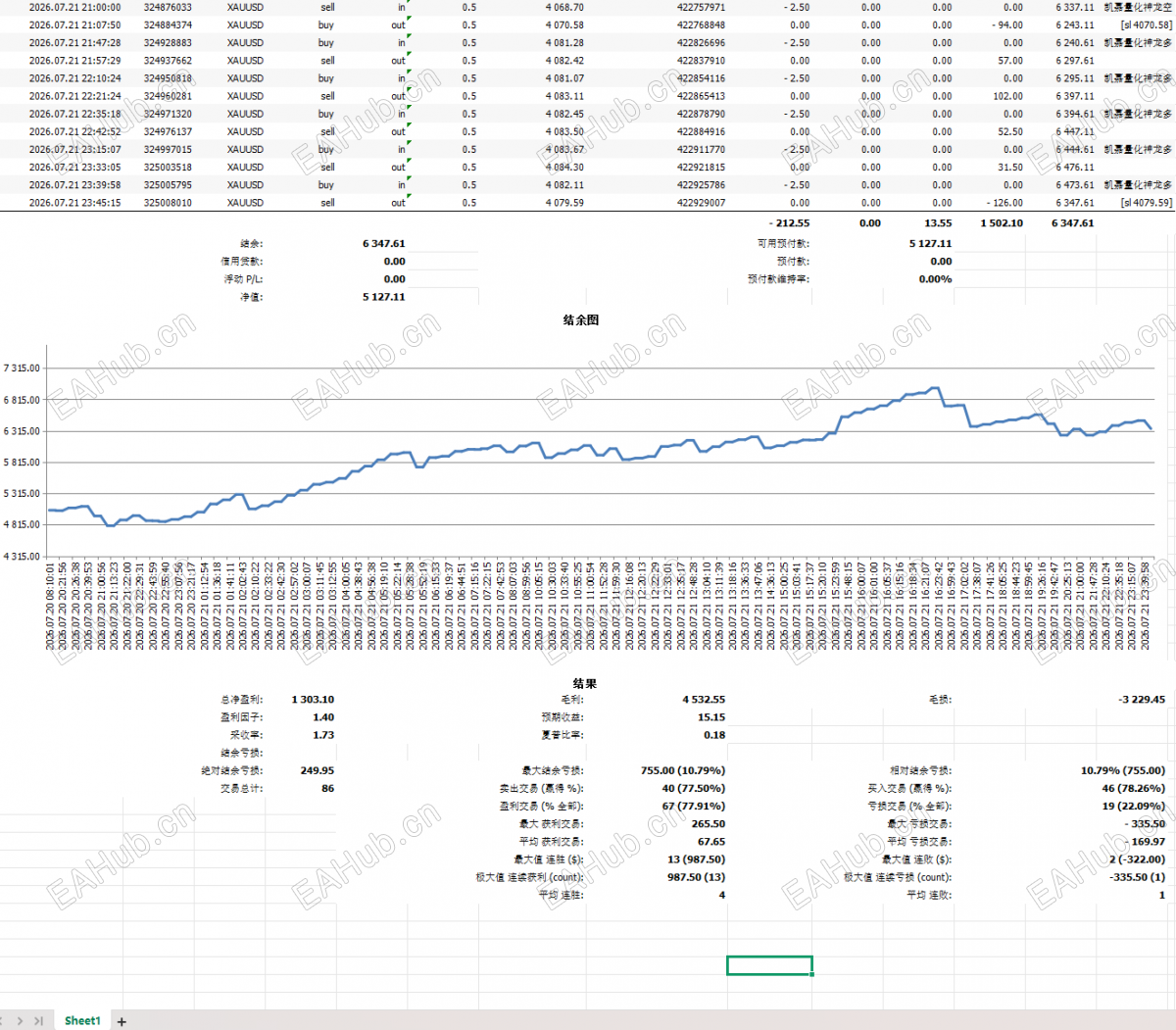Go to next sheet using arrow icon
1176x1030 pixels.
tap(20, 1021)
